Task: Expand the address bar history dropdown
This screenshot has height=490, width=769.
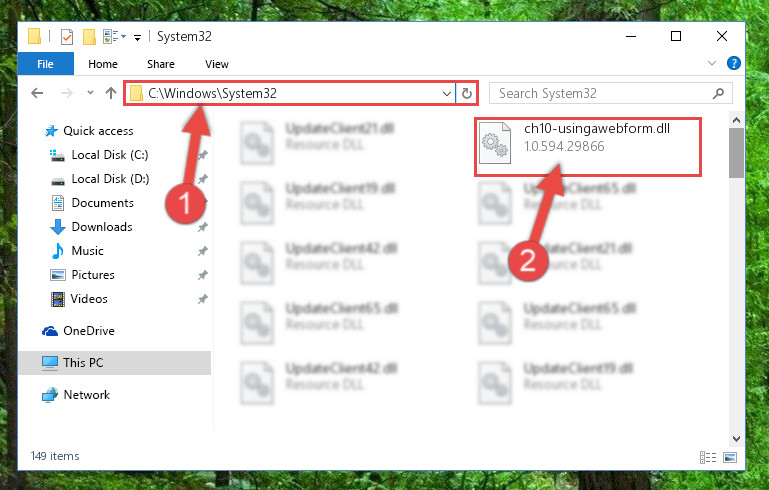Action: point(447,93)
